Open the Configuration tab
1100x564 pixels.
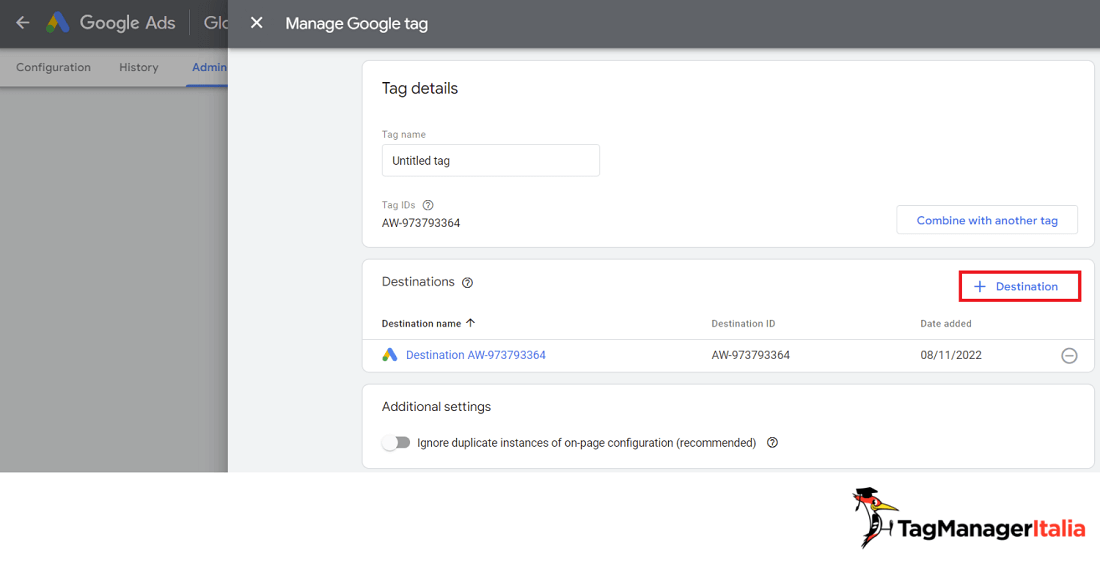point(53,67)
